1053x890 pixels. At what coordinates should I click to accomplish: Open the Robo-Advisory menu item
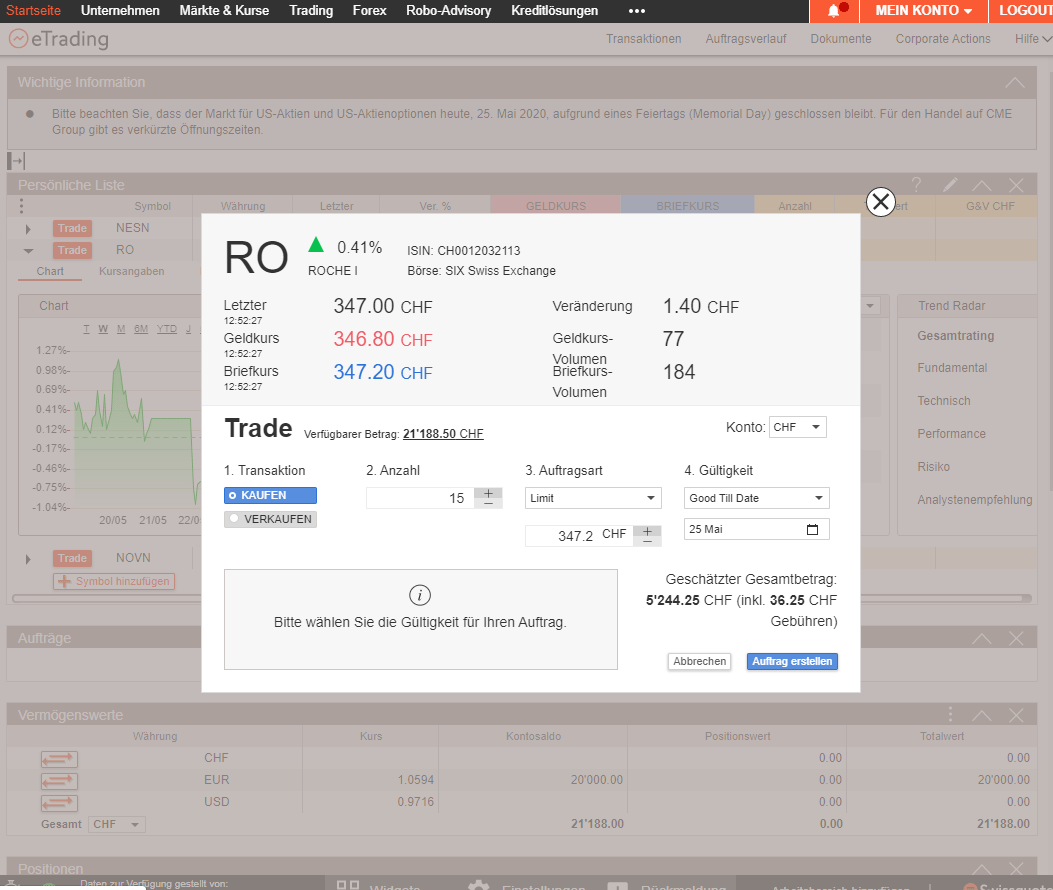pos(449,11)
